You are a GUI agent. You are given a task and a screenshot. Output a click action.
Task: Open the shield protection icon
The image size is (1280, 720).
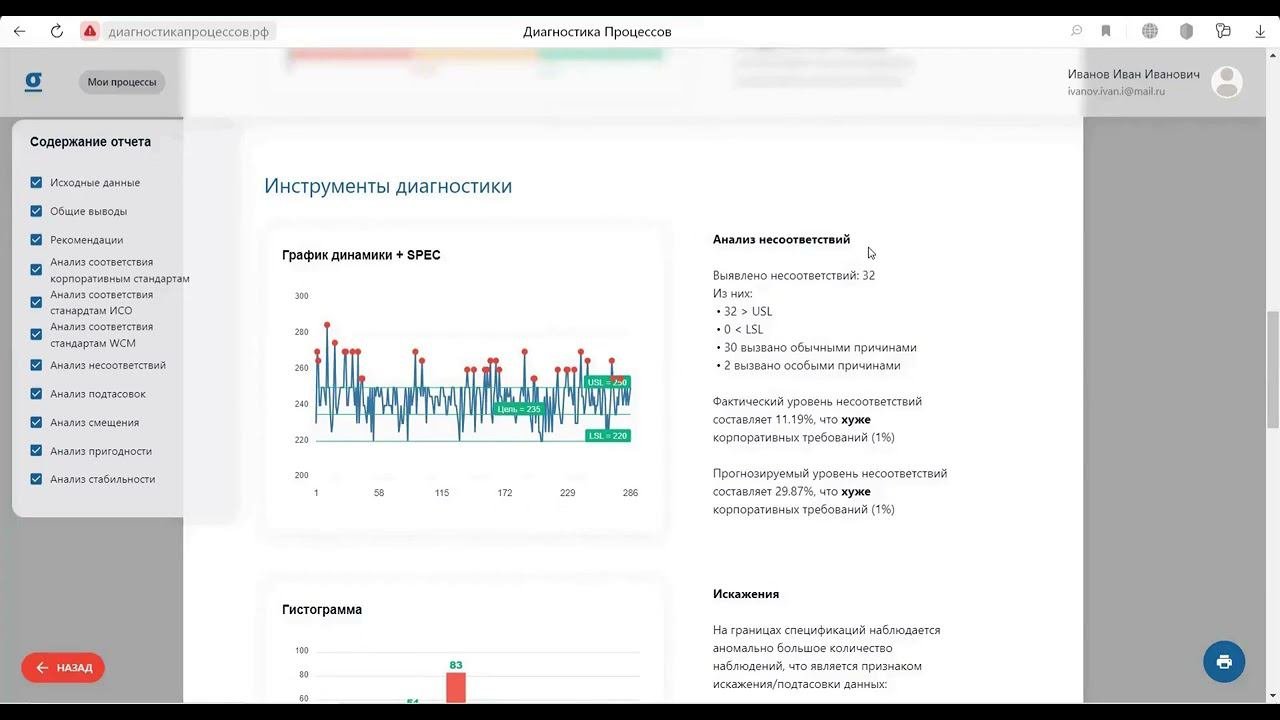[1186, 31]
